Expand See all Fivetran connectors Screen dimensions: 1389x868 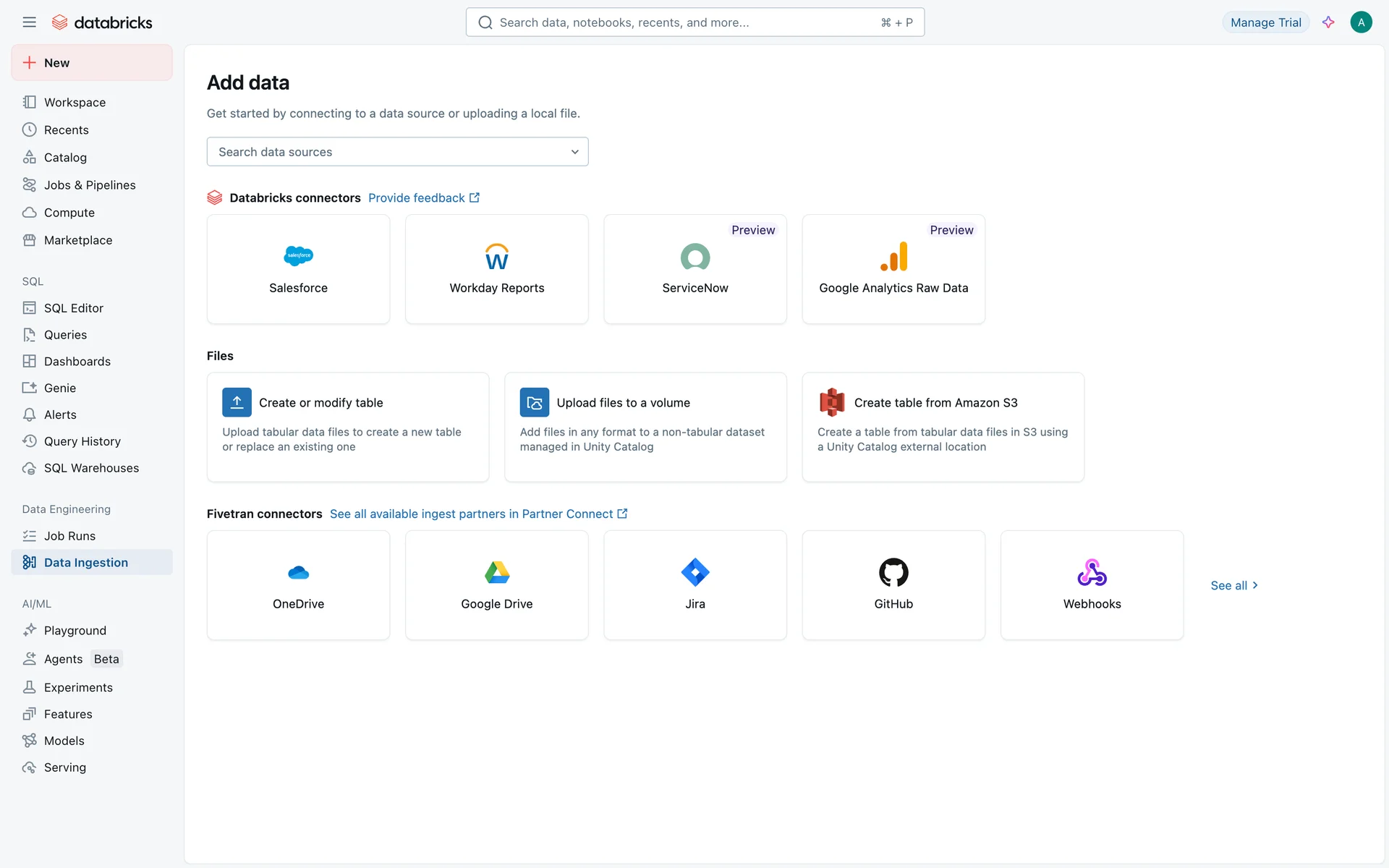[1234, 585]
